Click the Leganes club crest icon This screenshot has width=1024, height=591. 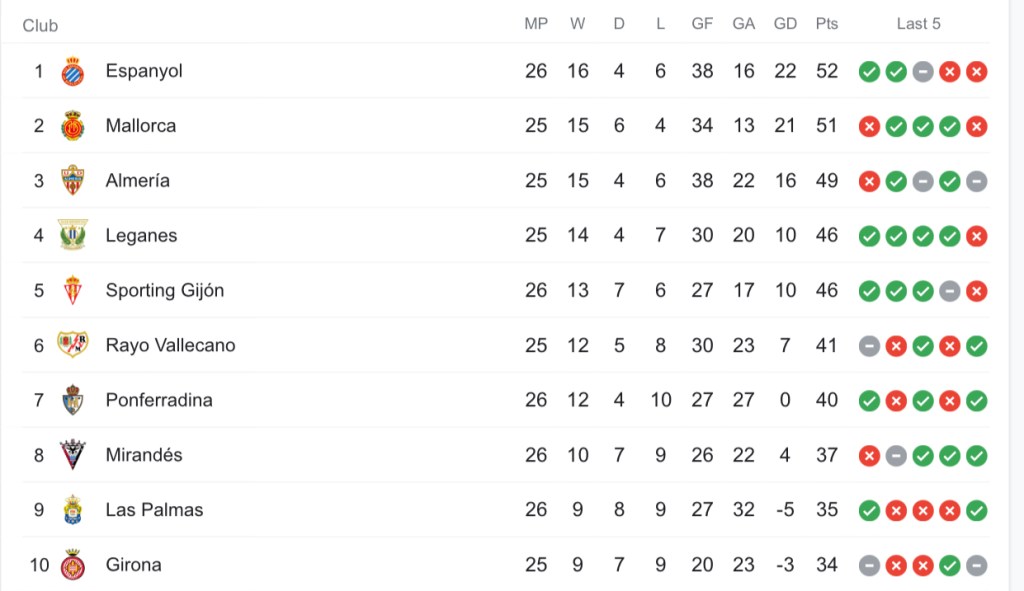[72, 235]
